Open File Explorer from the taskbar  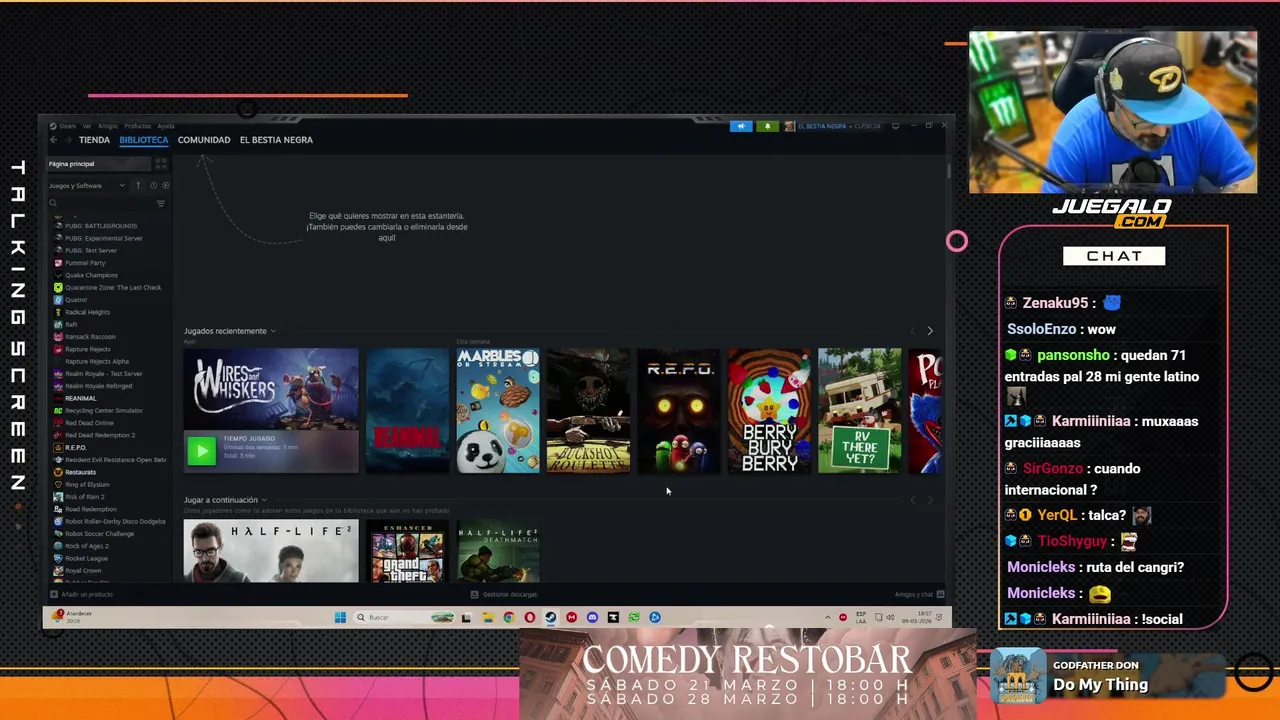point(487,617)
